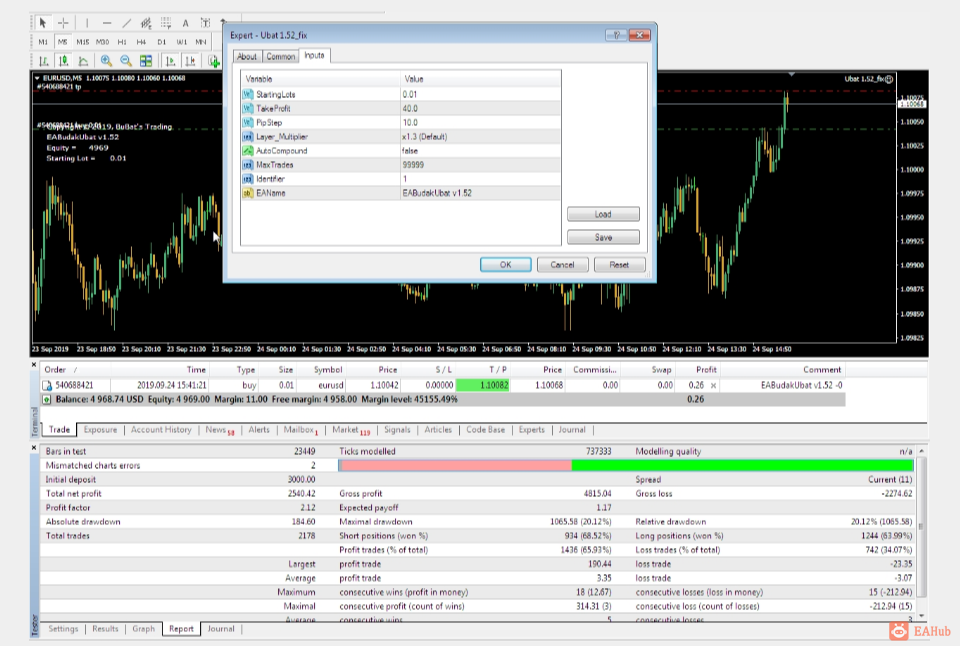Screen dimensions: 960x646
Task: Click the Cancel button
Action: tap(562, 265)
